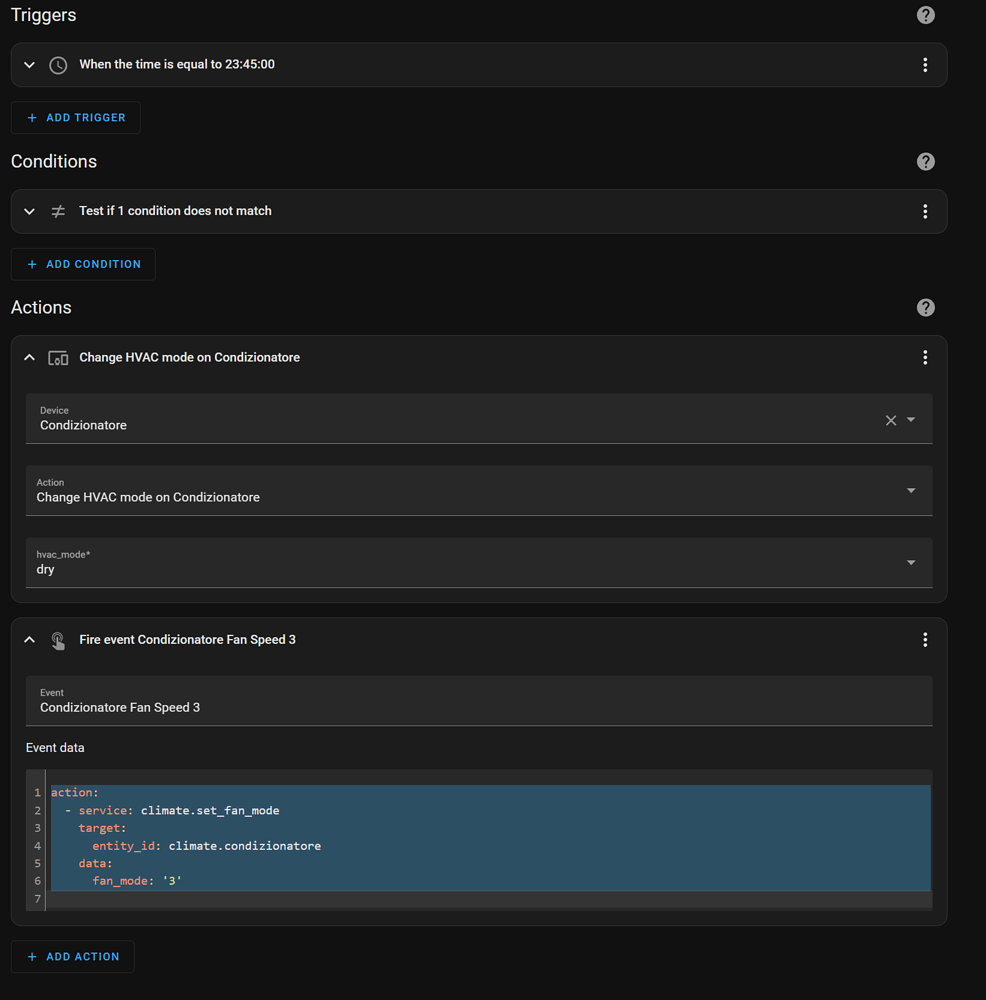Open the help icon next to Conditions
Screen dimensions: 986x1000
925,161
